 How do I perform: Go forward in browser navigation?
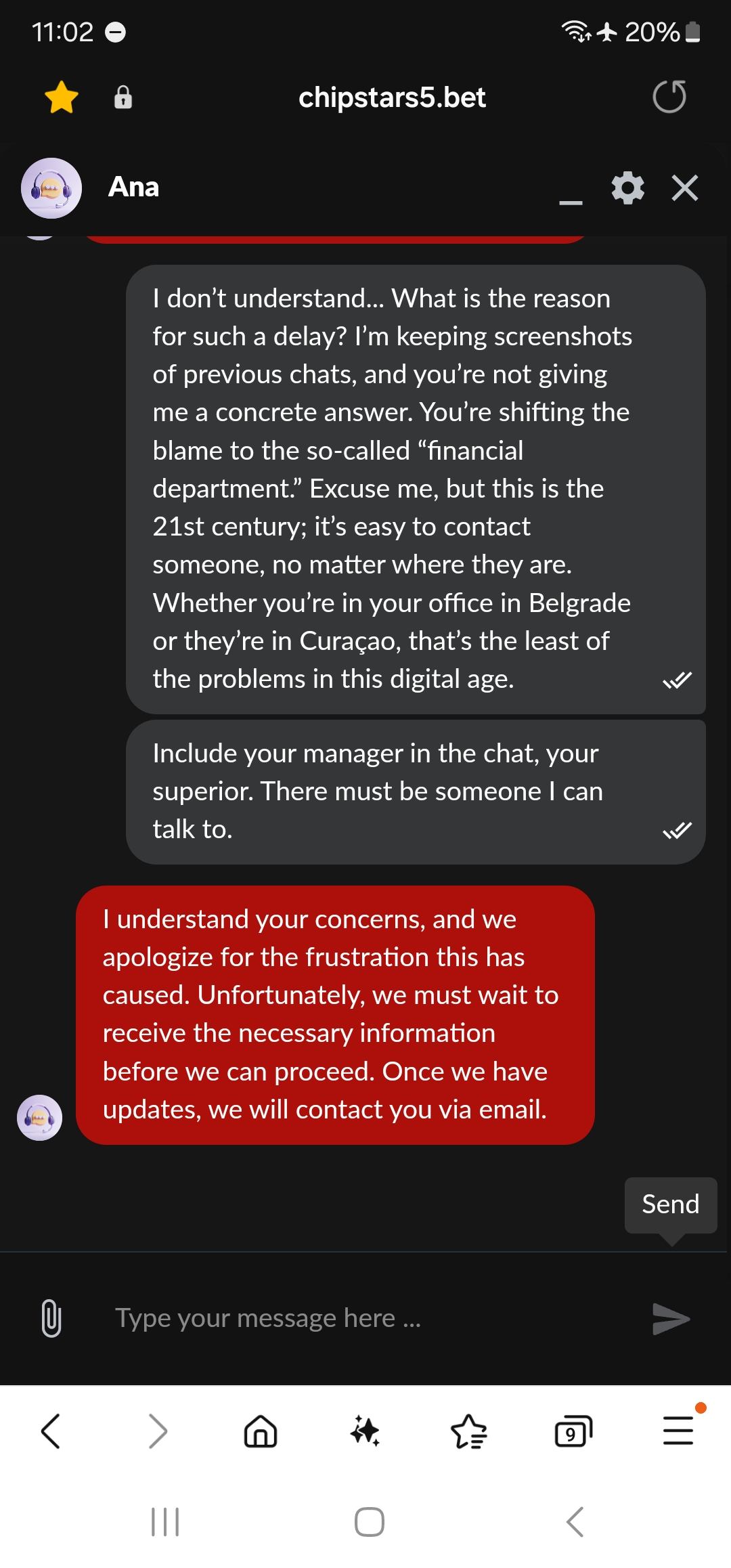[x=157, y=1431]
